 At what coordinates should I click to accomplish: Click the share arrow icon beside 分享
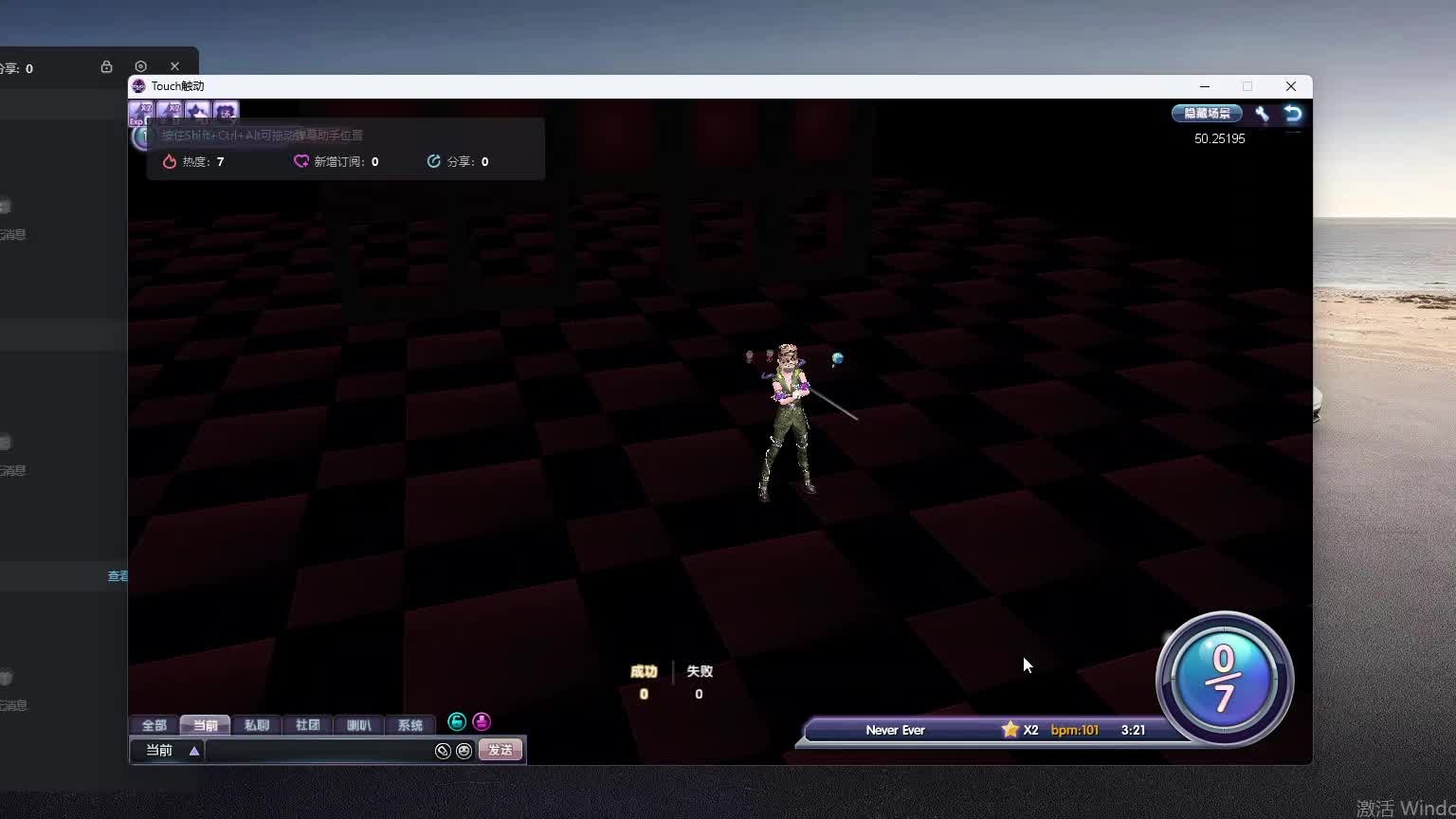point(434,162)
